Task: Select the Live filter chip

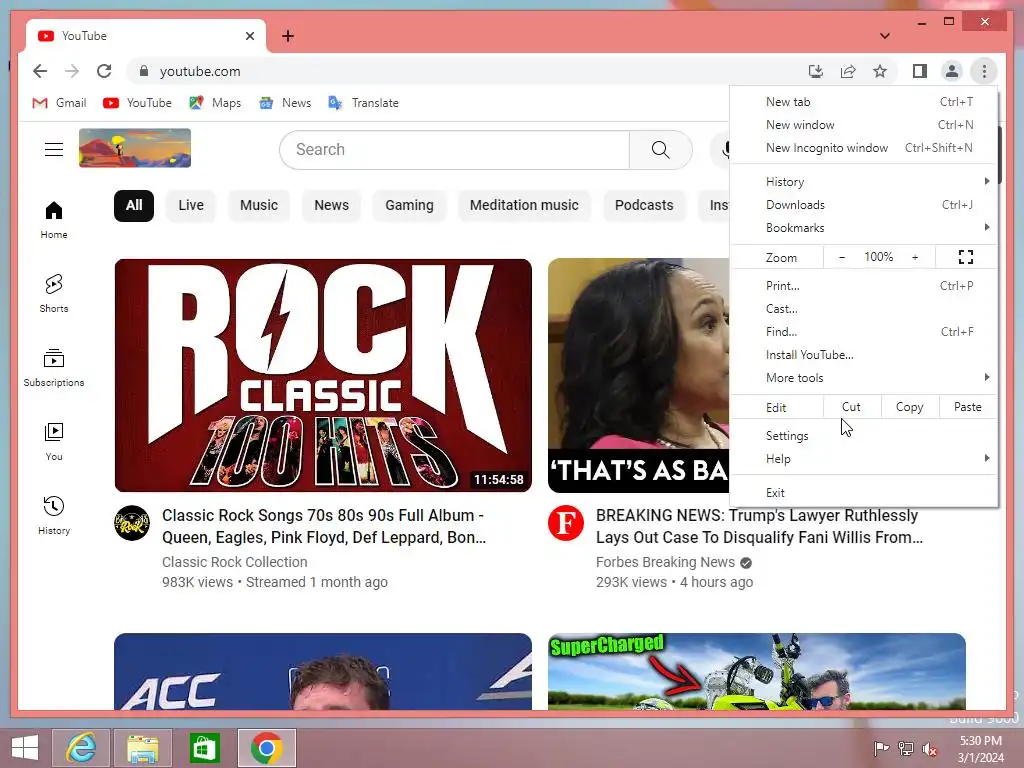Action: pos(191,206)
